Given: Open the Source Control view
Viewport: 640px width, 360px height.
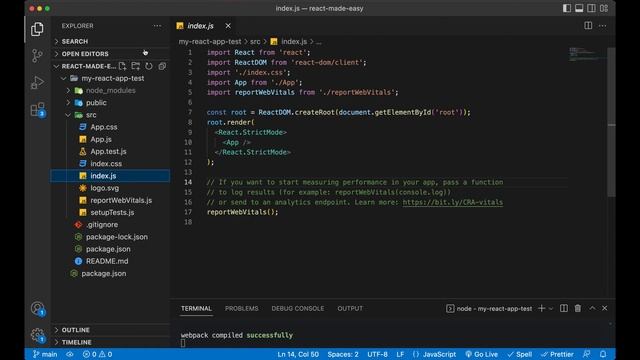Looking at the screenshot, I should point(37,56).
